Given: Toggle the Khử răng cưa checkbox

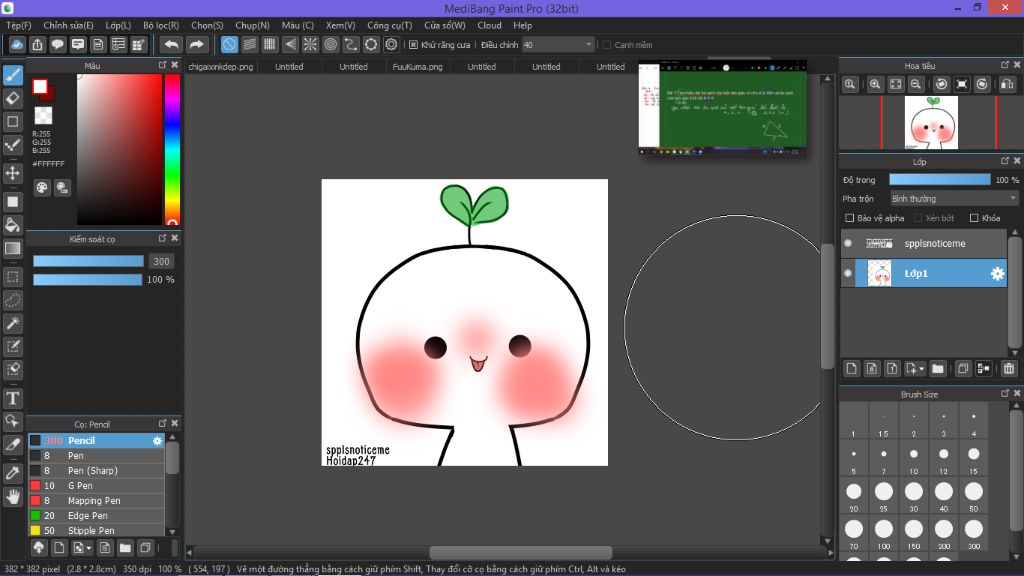Looking at the screenshot, I should point(414,45).
